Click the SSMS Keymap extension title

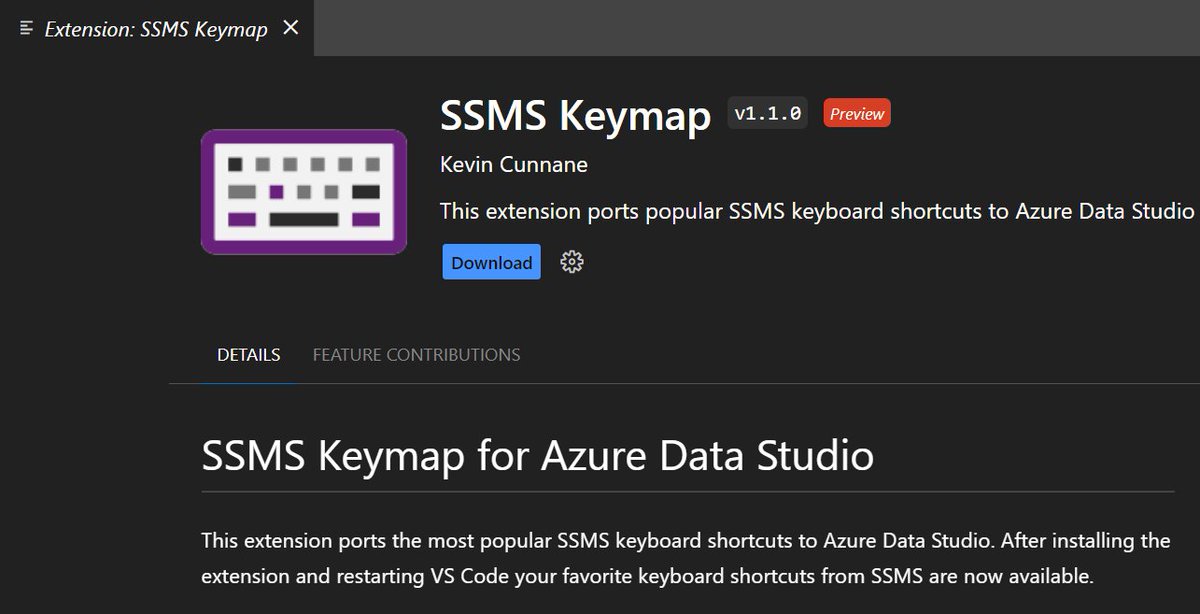pyautogui.click(x=575, y=115)
